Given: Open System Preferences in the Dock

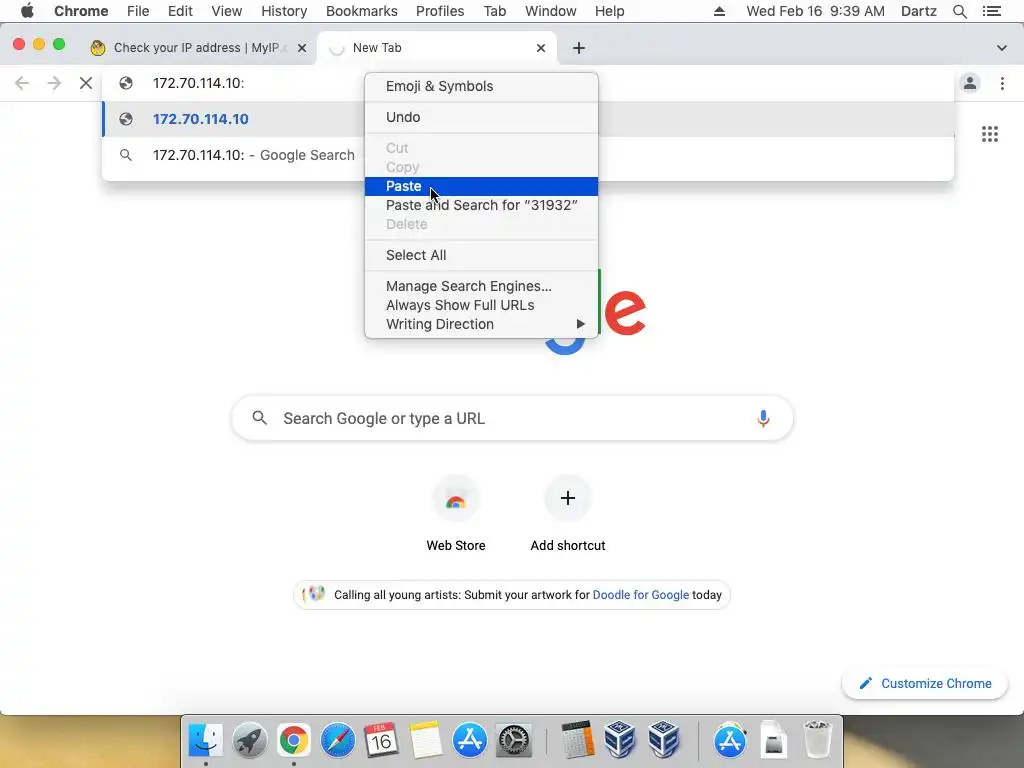Looking at the screenshot, I should [x=514, y=741].
